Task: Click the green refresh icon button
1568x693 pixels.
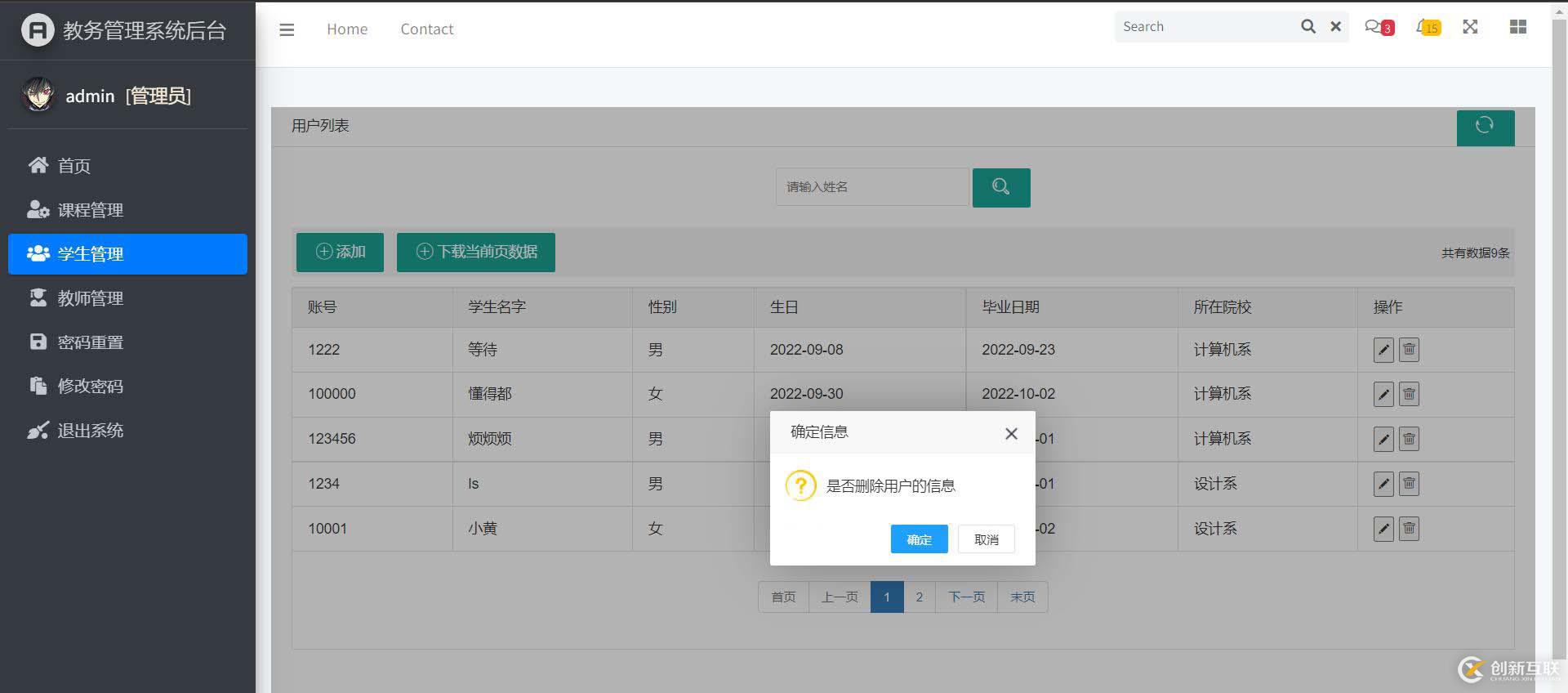Action: click(1485, 127)
